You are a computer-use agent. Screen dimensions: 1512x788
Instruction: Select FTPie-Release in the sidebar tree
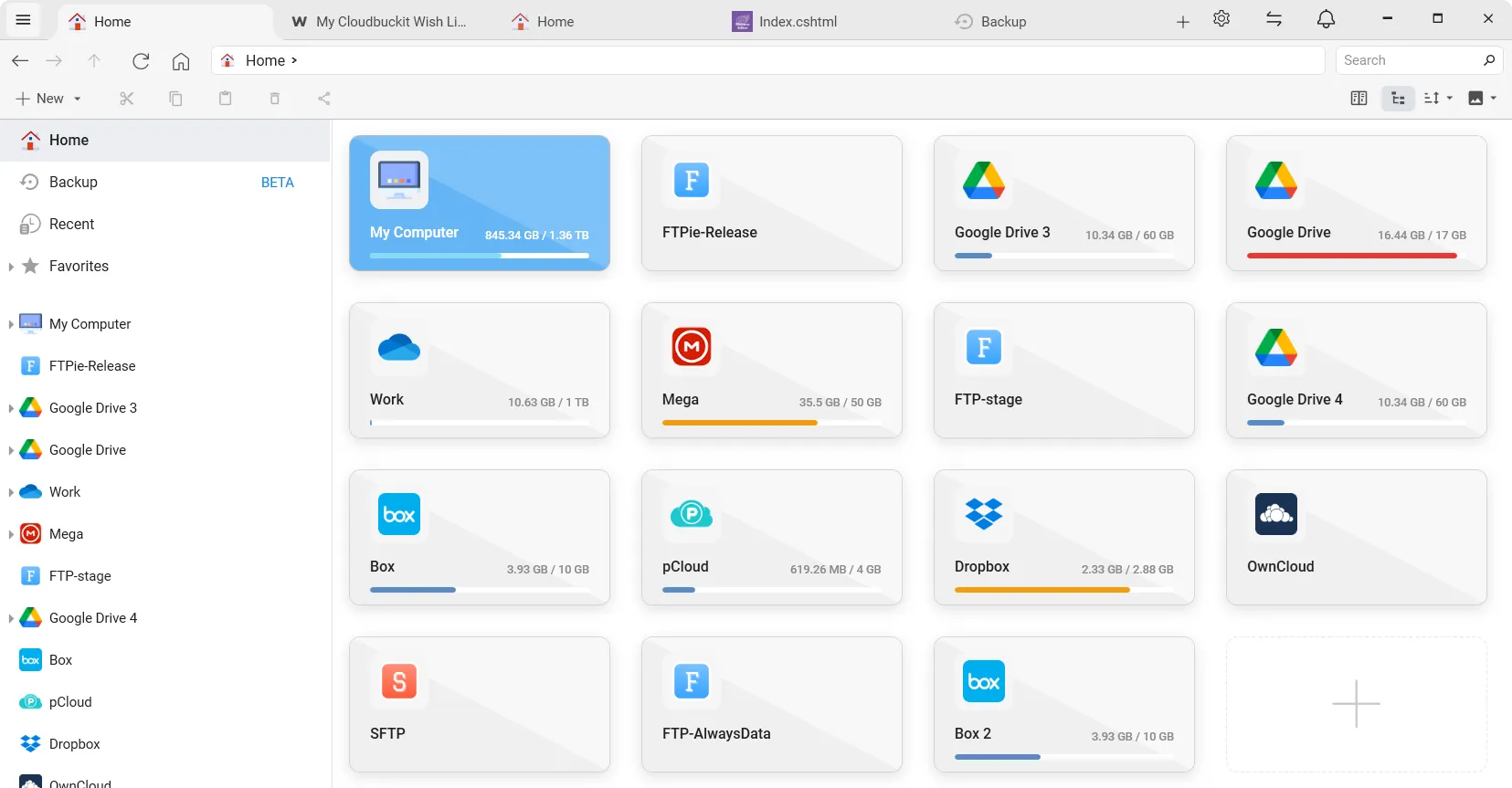click(164, 366)
